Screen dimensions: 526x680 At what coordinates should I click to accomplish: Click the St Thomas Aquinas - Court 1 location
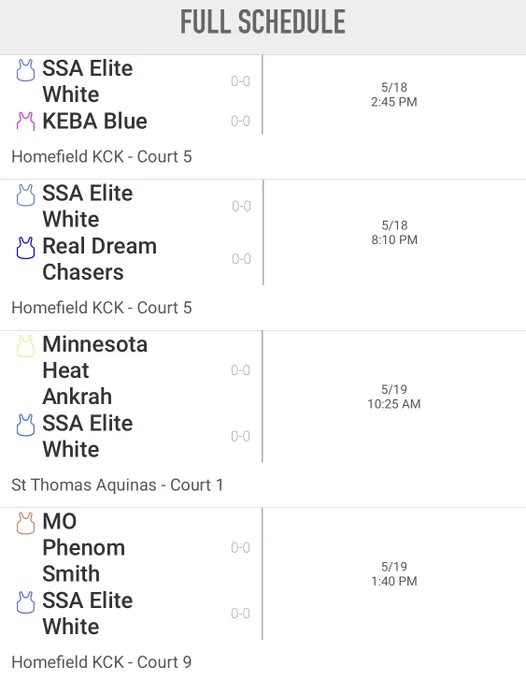coord(117,485)
